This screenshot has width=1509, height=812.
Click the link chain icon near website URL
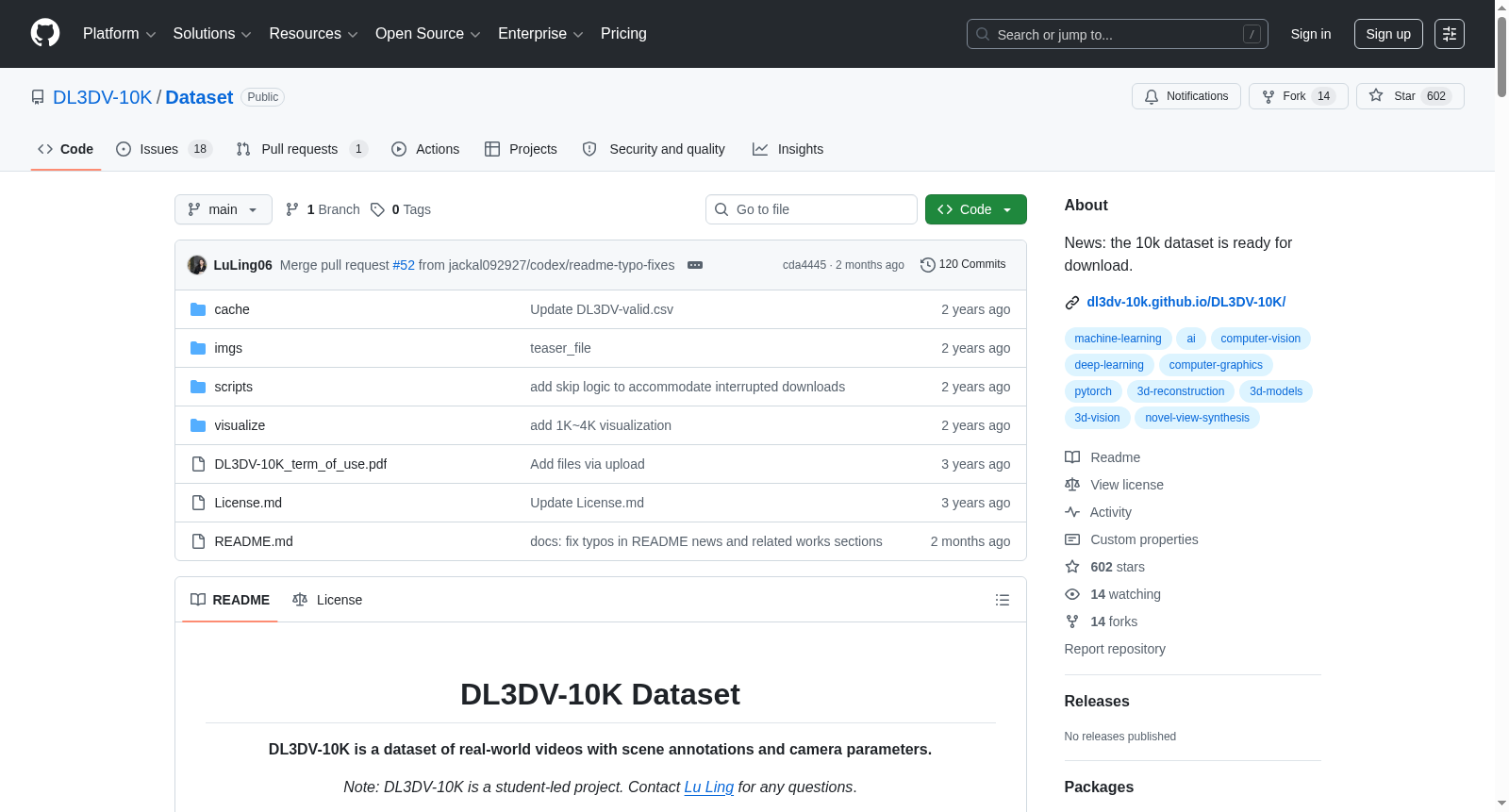tap(1072, 303)
